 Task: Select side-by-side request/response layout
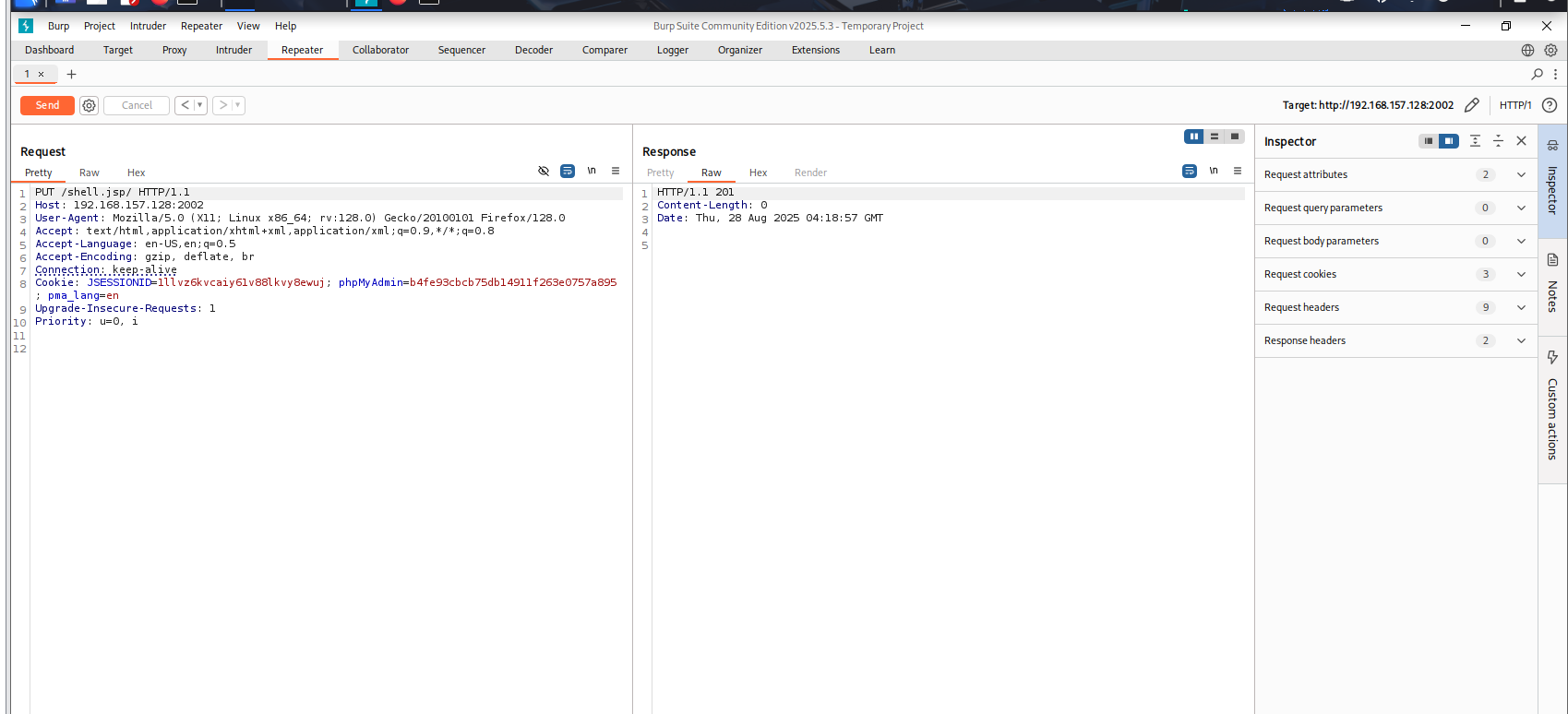point(1194,137)
